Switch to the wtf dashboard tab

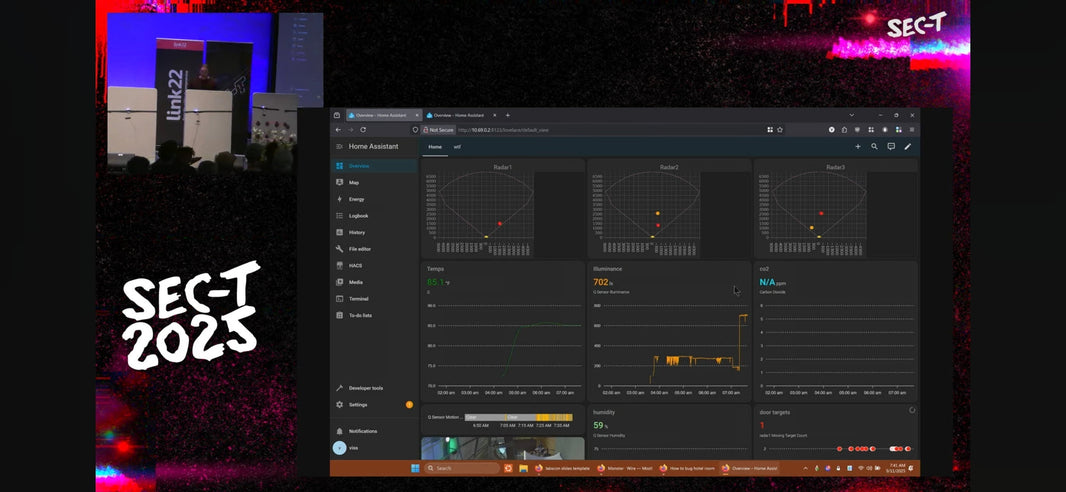click(457, 147)
